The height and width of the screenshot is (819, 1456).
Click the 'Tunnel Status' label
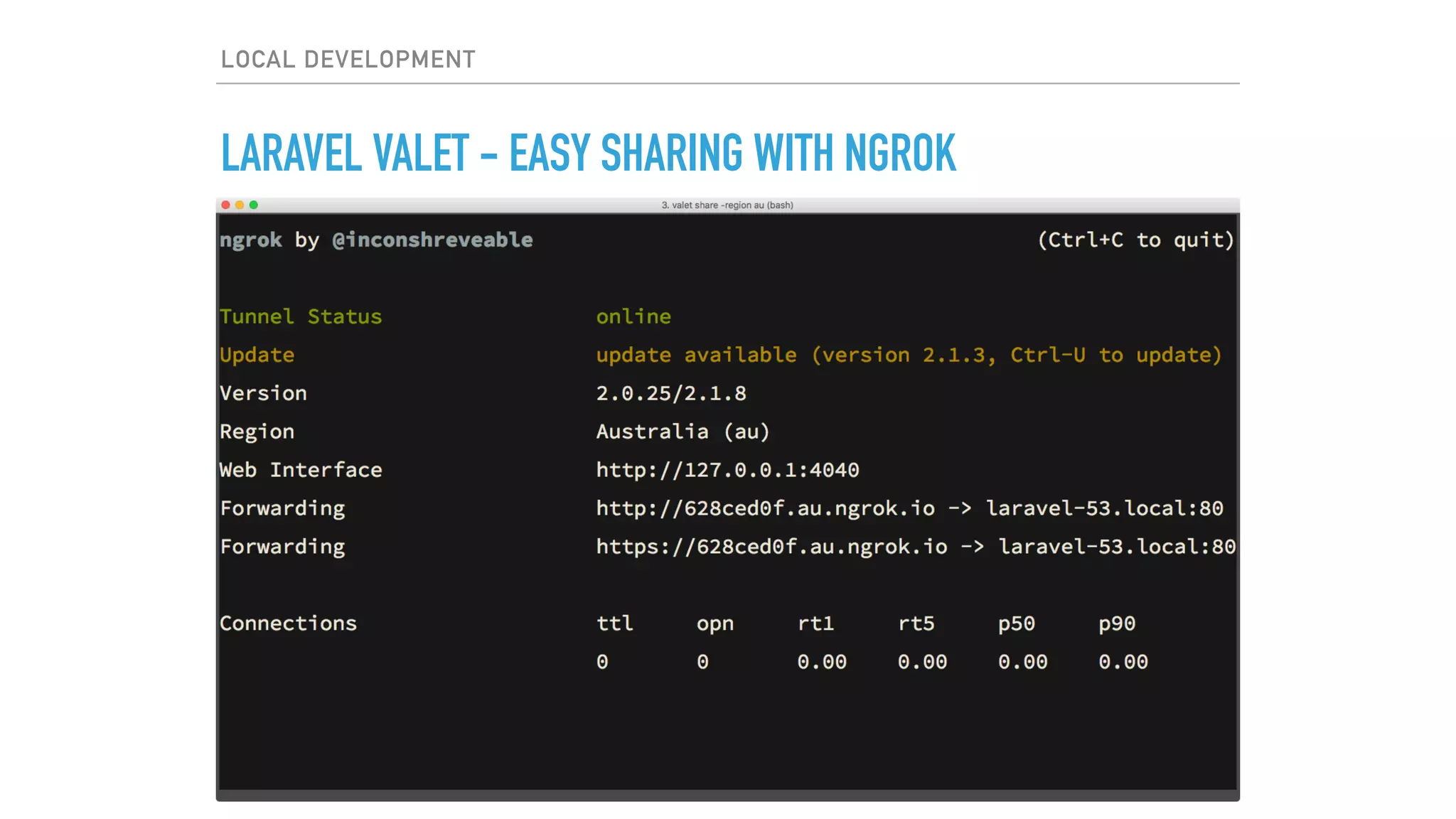point(301,316)
